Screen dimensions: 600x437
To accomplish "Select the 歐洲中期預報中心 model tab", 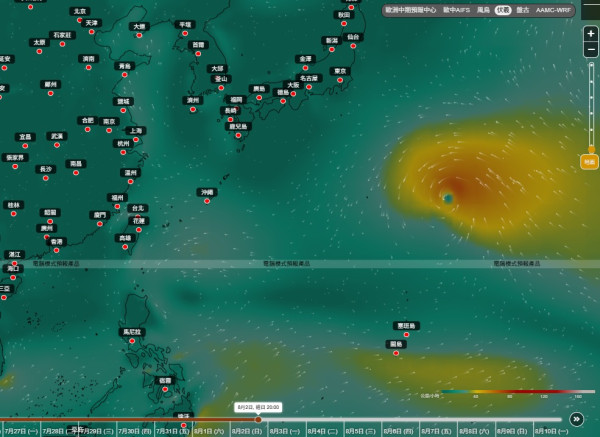I will click(x=411, y=10).
